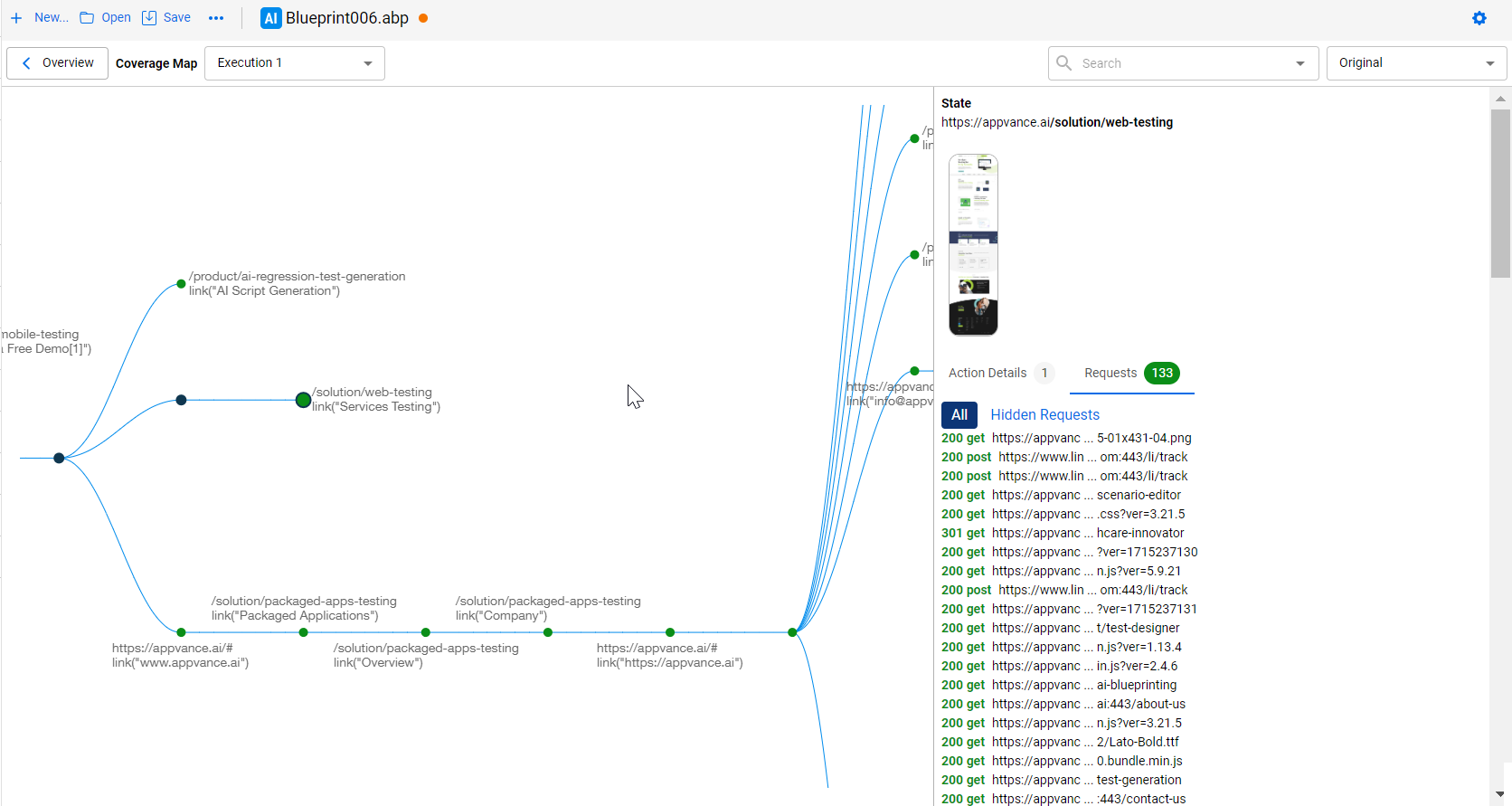Select the https://appvance.ai link node
The width and height of the screenshot is (1512, 806).
670,632
